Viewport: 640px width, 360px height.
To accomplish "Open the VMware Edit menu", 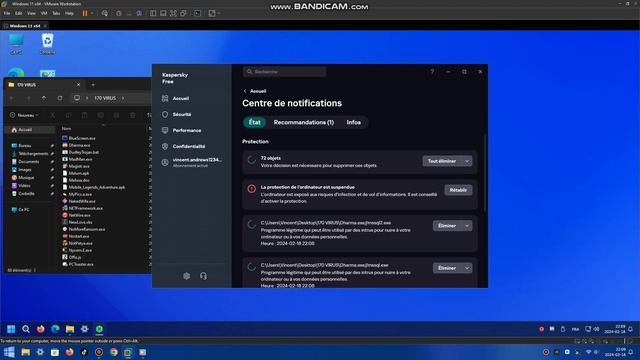I will tap(19, 13).
